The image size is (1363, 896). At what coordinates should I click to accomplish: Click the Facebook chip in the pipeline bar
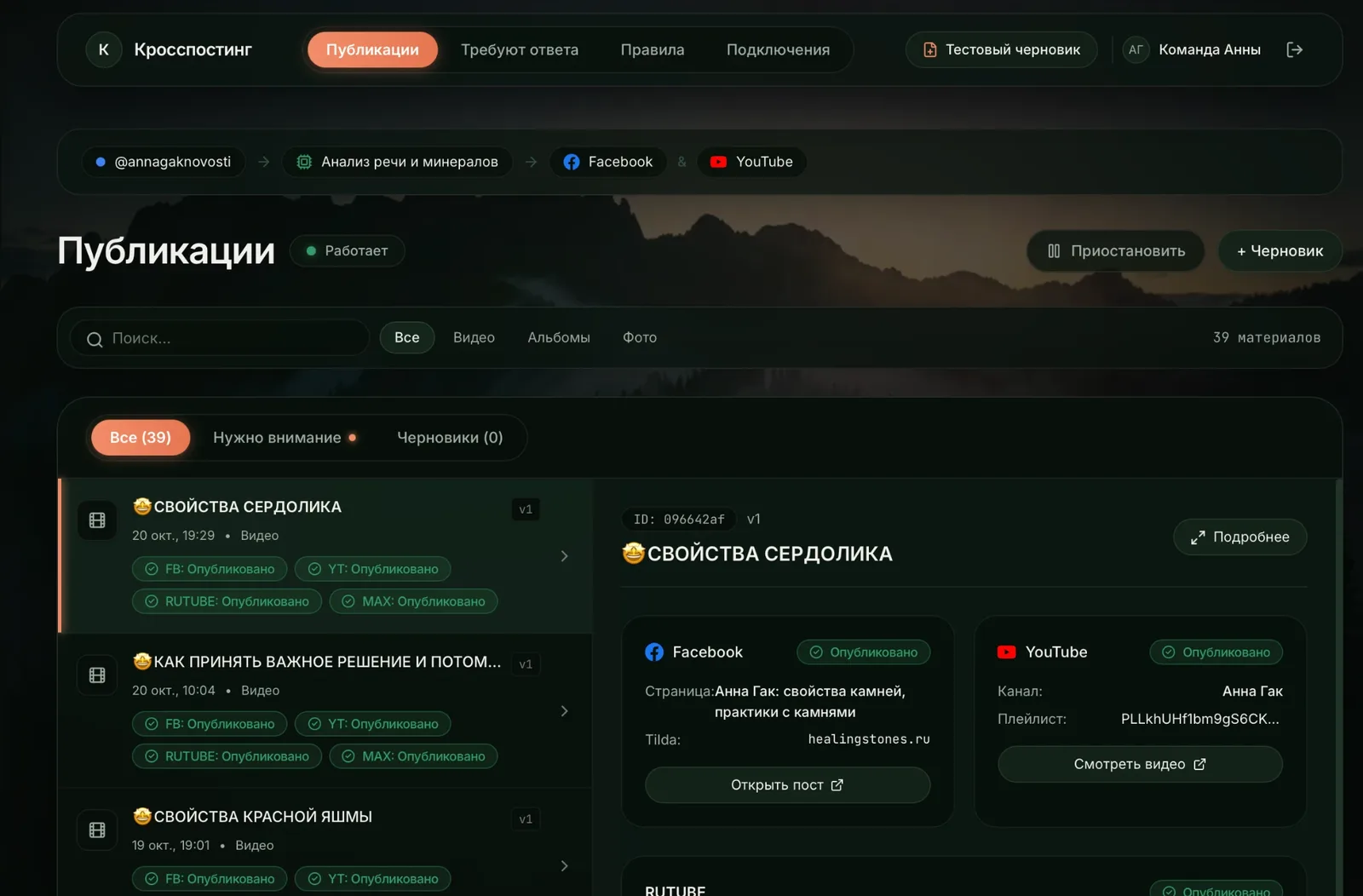[608, 162]
